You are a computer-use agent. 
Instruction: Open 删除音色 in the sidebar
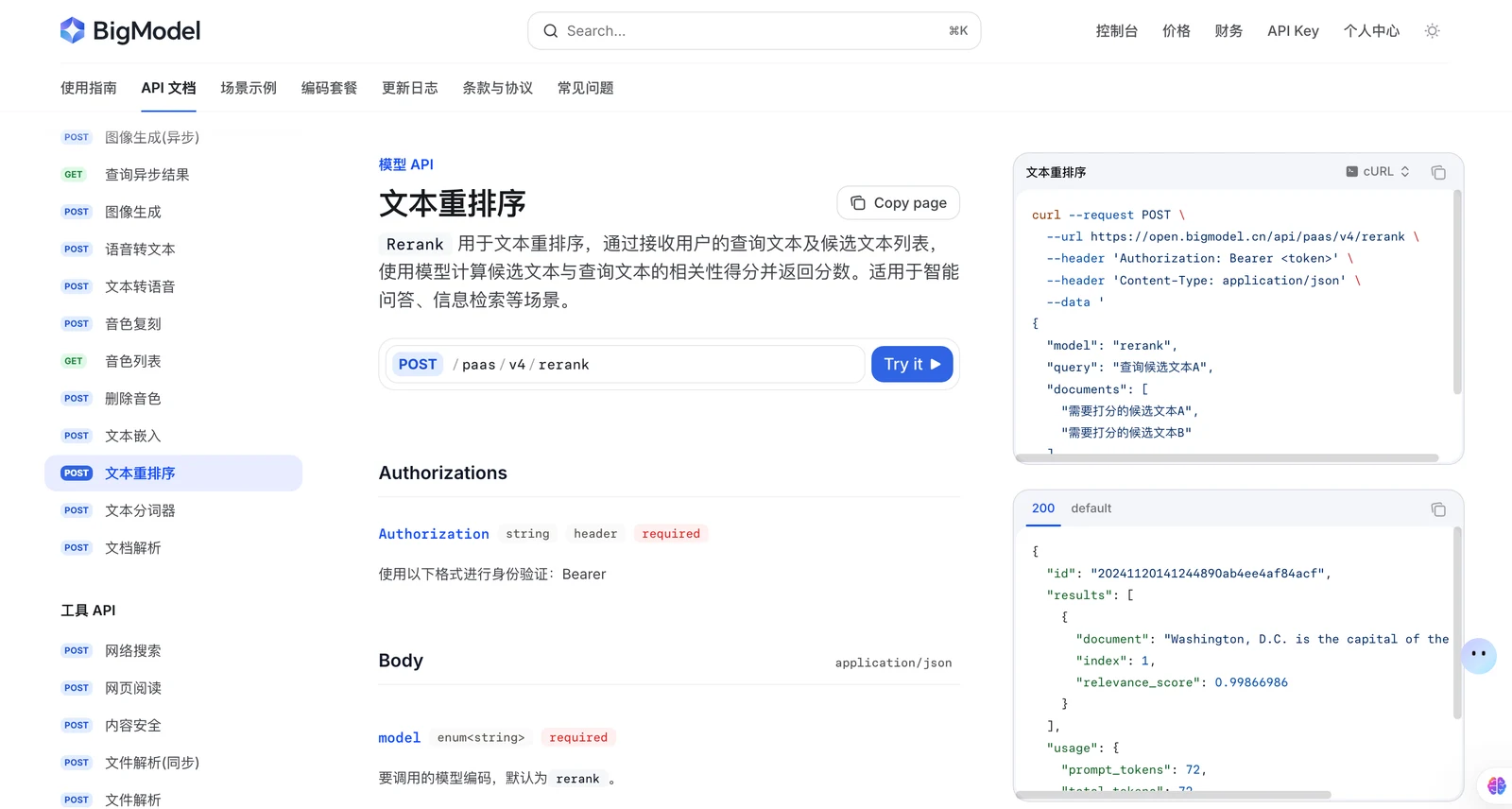(173, 399)
